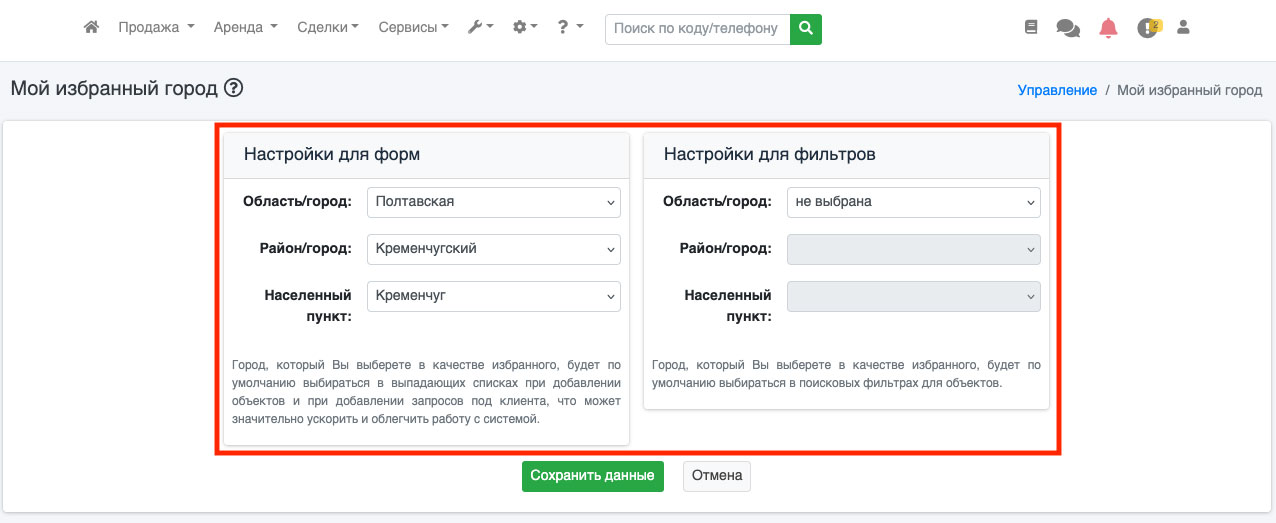Expand the filters 'не выбрана' region dropdown
The image size is (1276, 523).
(x=913, y=202)
